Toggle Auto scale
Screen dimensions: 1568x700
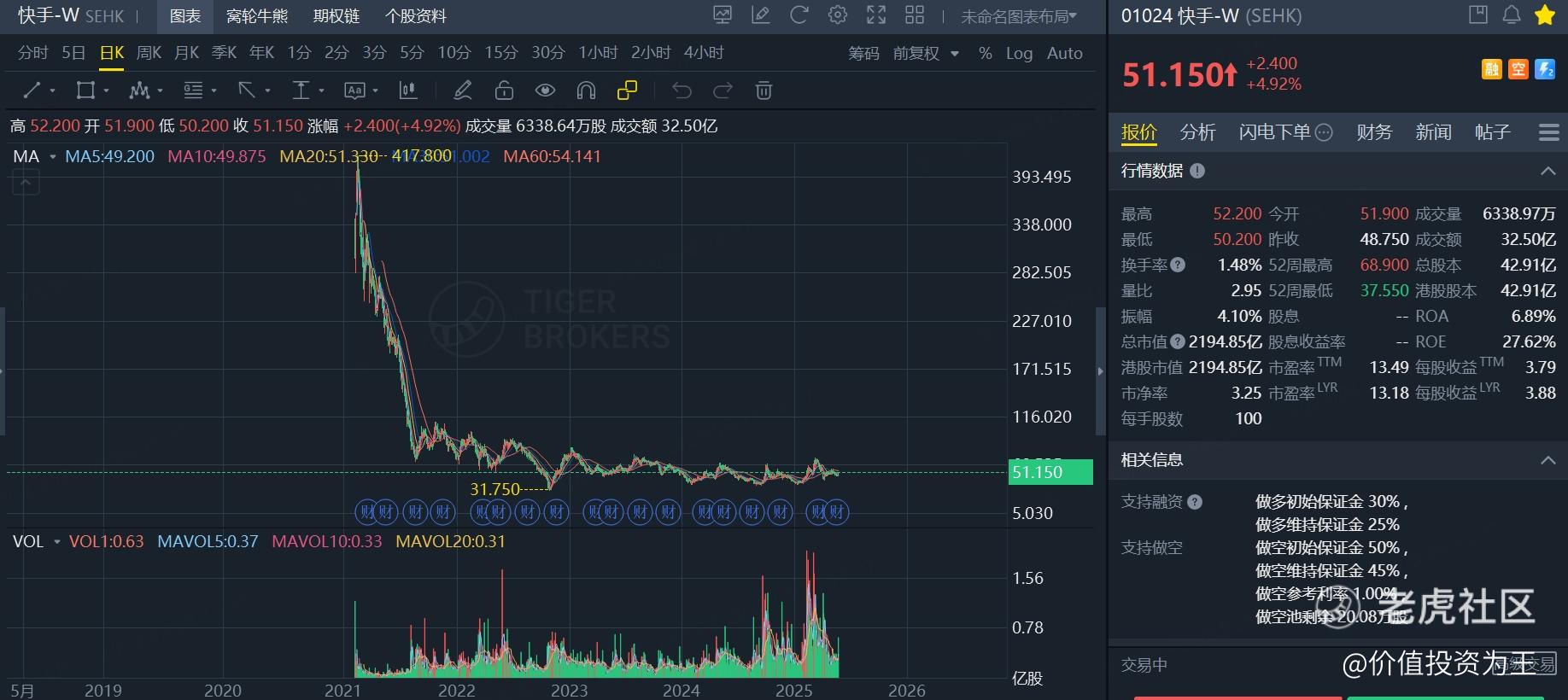1065,53
